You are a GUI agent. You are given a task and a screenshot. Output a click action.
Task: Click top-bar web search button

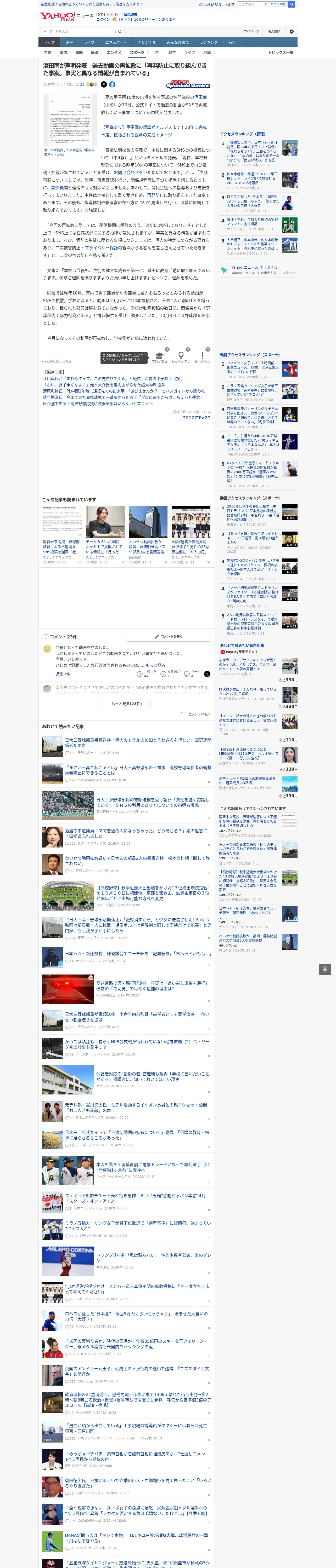tap(292, 4)
